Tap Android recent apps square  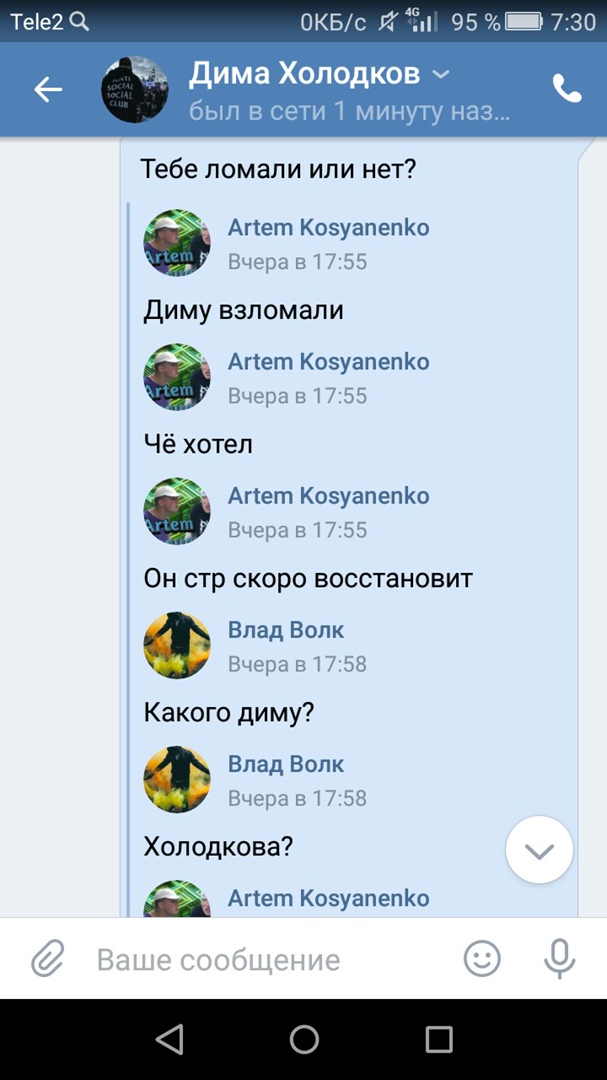(438, 1039)
